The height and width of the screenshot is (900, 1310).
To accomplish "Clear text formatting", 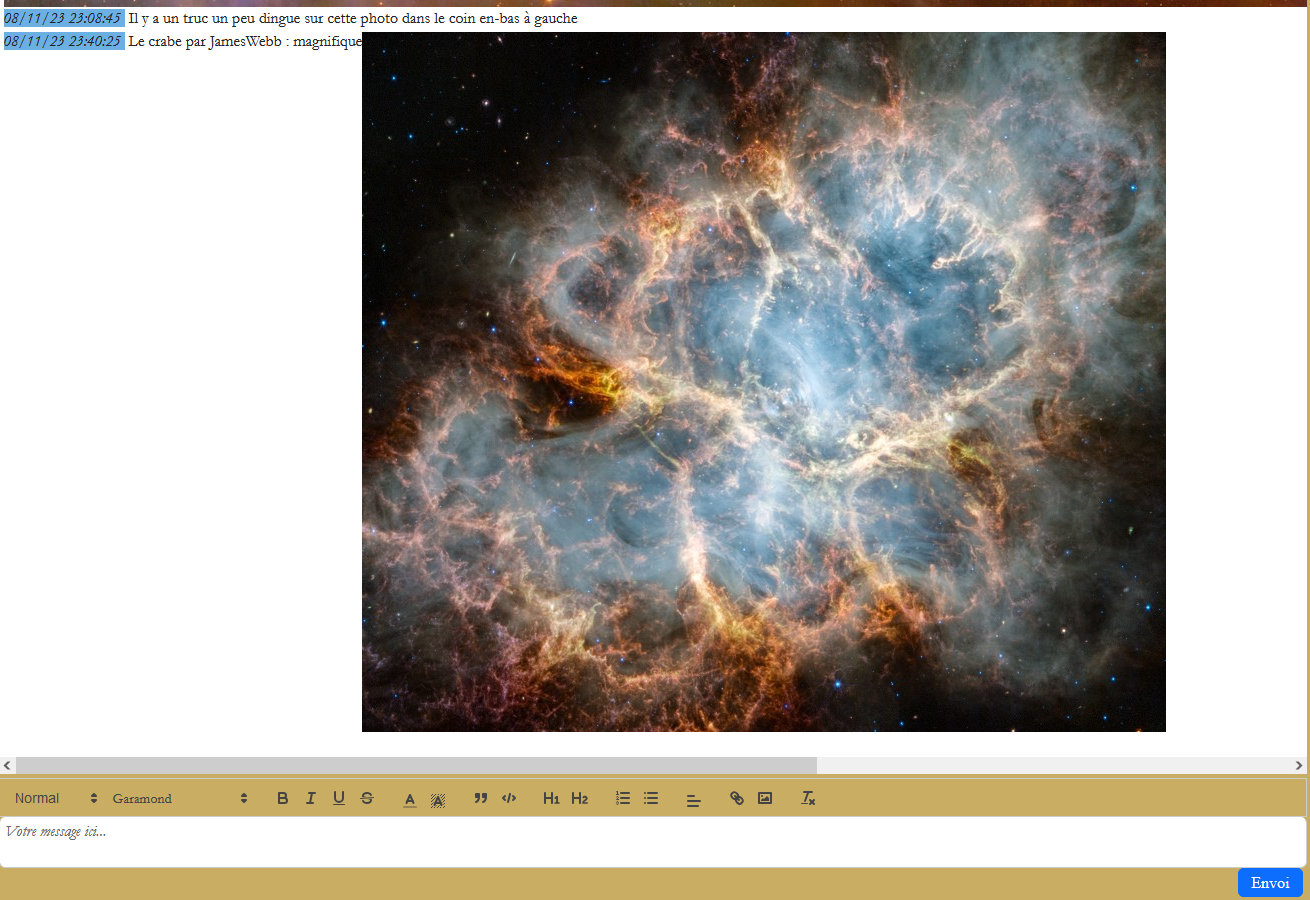I will pos(808,798).
